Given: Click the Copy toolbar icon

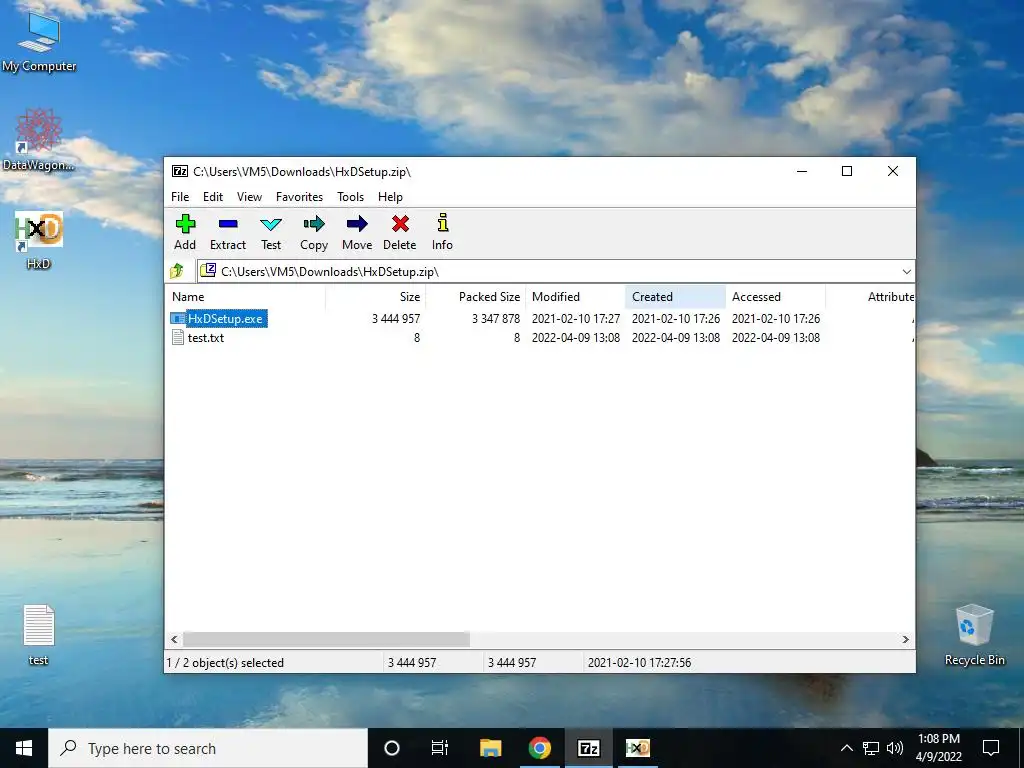Looking at the screenshot, I should pos(314,225).
